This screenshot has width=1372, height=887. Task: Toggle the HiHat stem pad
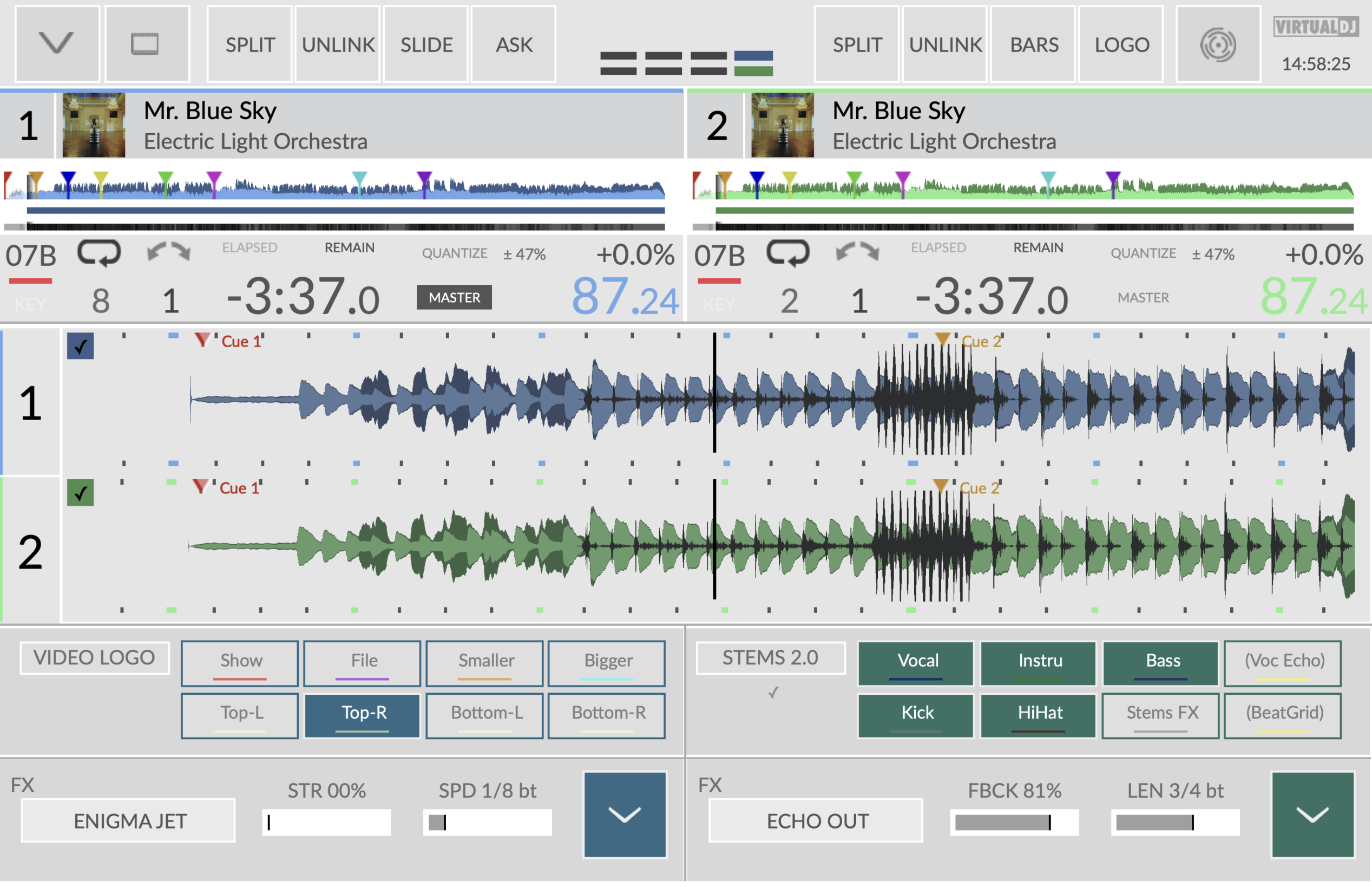[1039, 716]
